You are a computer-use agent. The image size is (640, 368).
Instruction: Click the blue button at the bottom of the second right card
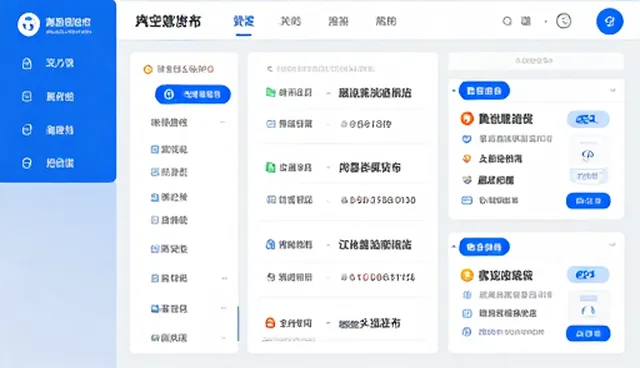pos(588,333)
